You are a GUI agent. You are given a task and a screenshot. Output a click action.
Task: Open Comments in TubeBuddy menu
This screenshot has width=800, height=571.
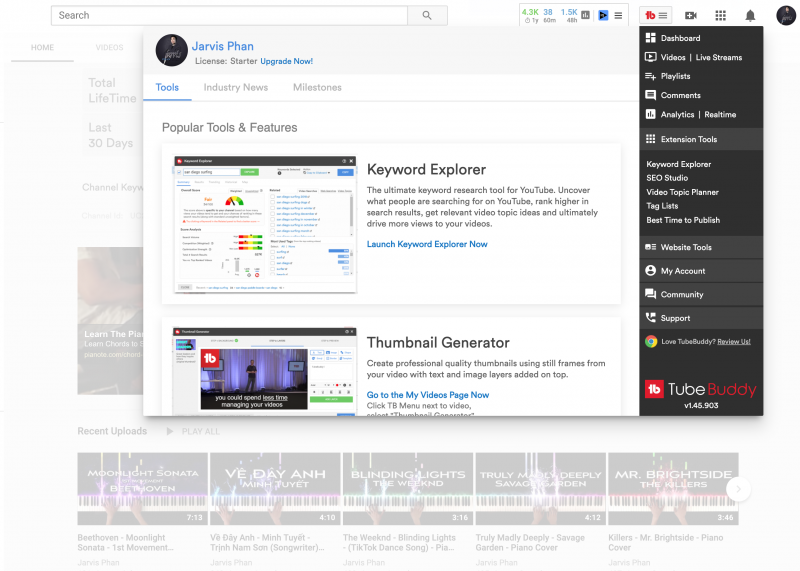[x=680, y=95]
